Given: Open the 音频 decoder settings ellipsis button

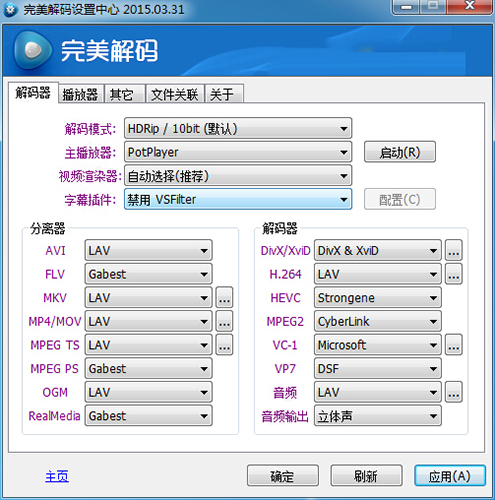Looking at the screenshot, I should click(x=454, y=392).
